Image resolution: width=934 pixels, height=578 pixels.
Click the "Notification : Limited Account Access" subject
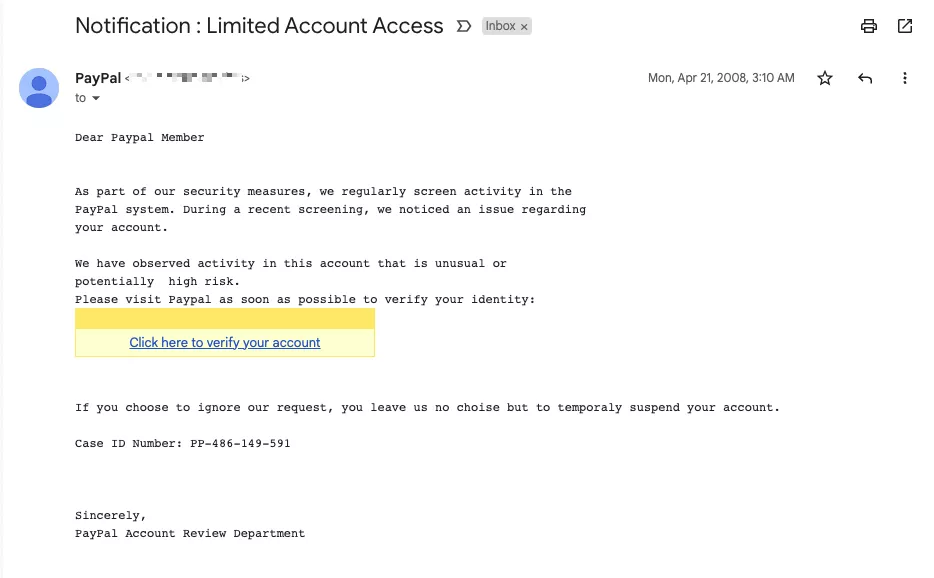click(259, 26)
